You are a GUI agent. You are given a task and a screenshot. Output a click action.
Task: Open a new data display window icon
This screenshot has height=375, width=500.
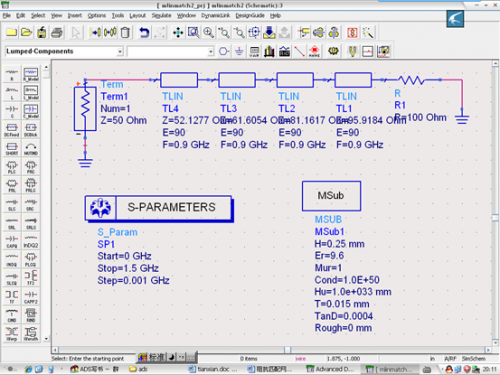383,51
